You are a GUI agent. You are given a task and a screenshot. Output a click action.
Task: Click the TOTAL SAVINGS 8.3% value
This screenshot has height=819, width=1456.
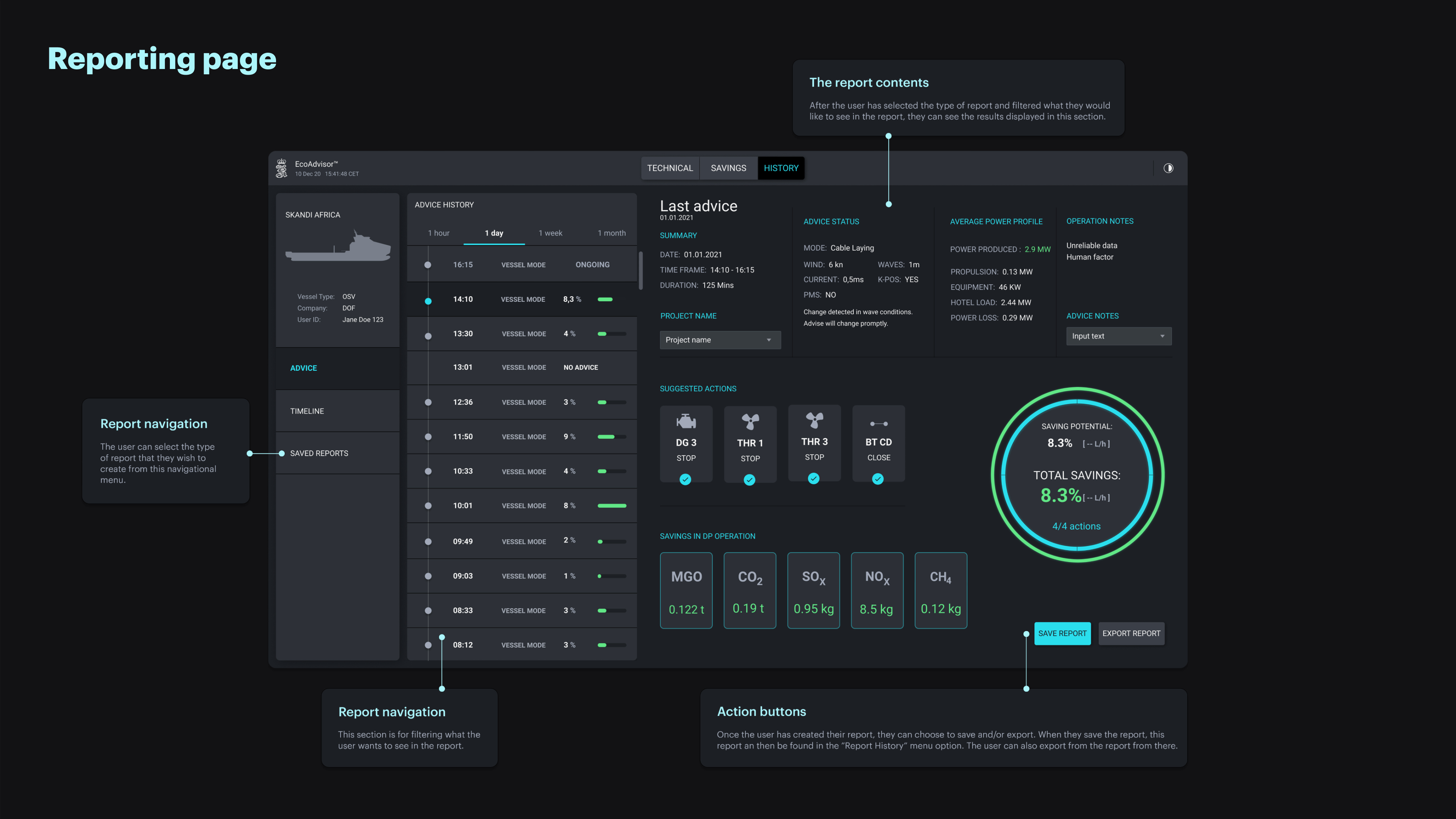[x=1061, y=496]
